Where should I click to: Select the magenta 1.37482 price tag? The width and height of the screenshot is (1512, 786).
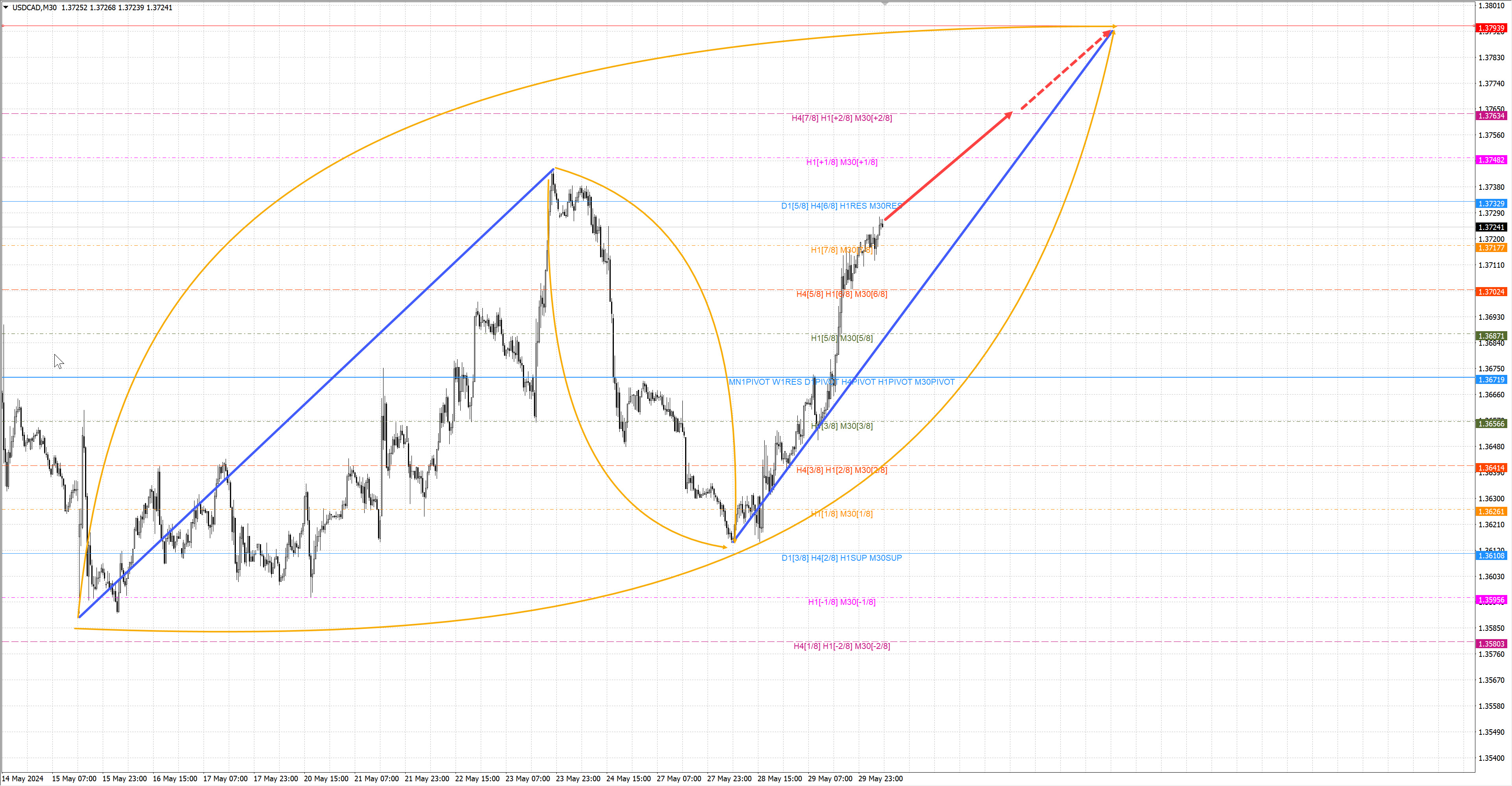1491,160
